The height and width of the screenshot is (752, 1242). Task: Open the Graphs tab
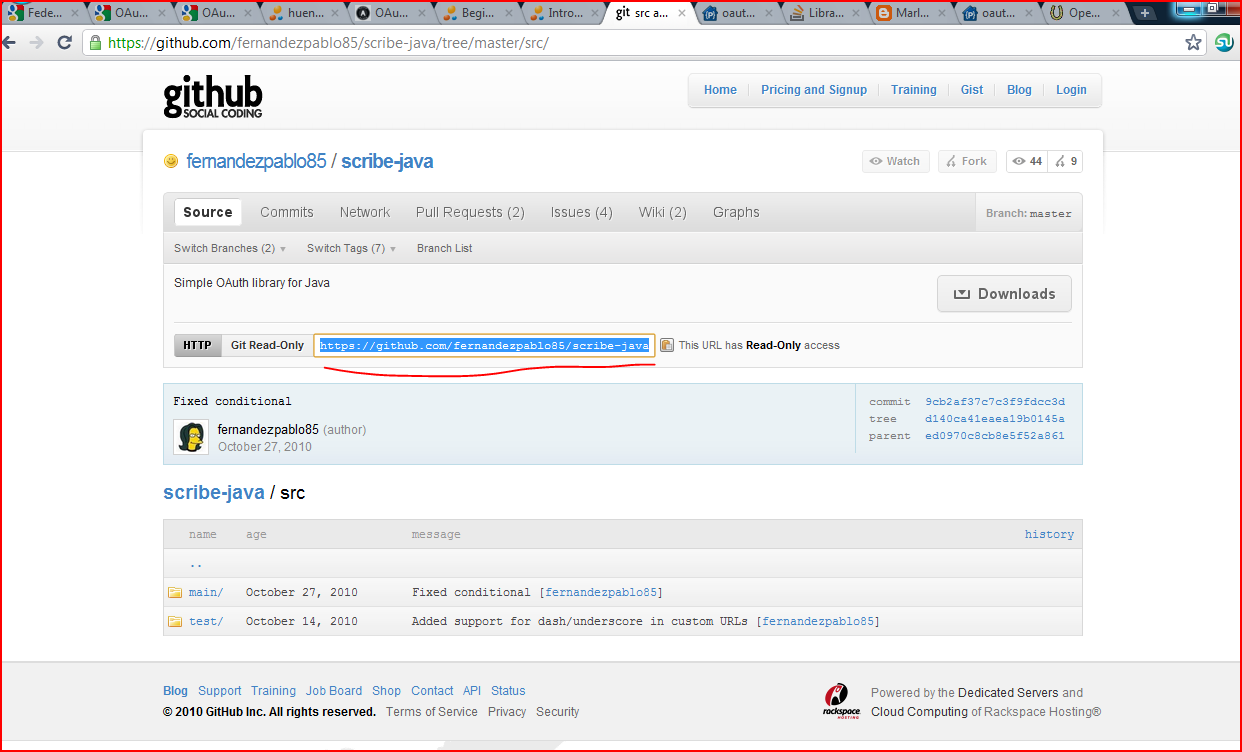(x=736, y=212)
